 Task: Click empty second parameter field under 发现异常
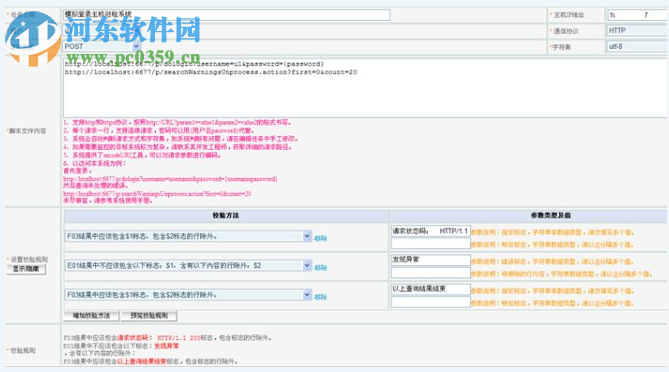(x=430, y=273)
